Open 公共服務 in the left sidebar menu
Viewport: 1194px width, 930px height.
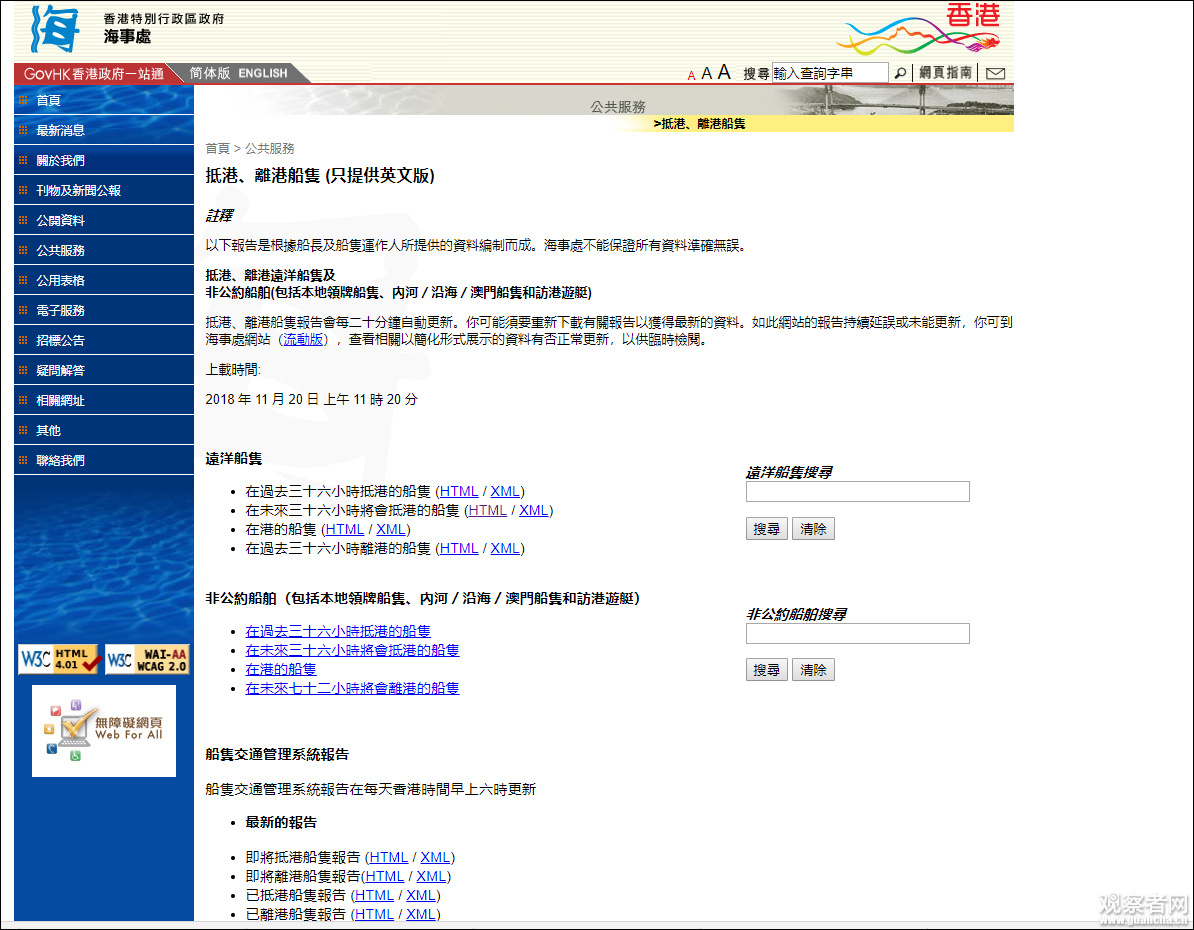pyautogui.click(x=61, y=250)
